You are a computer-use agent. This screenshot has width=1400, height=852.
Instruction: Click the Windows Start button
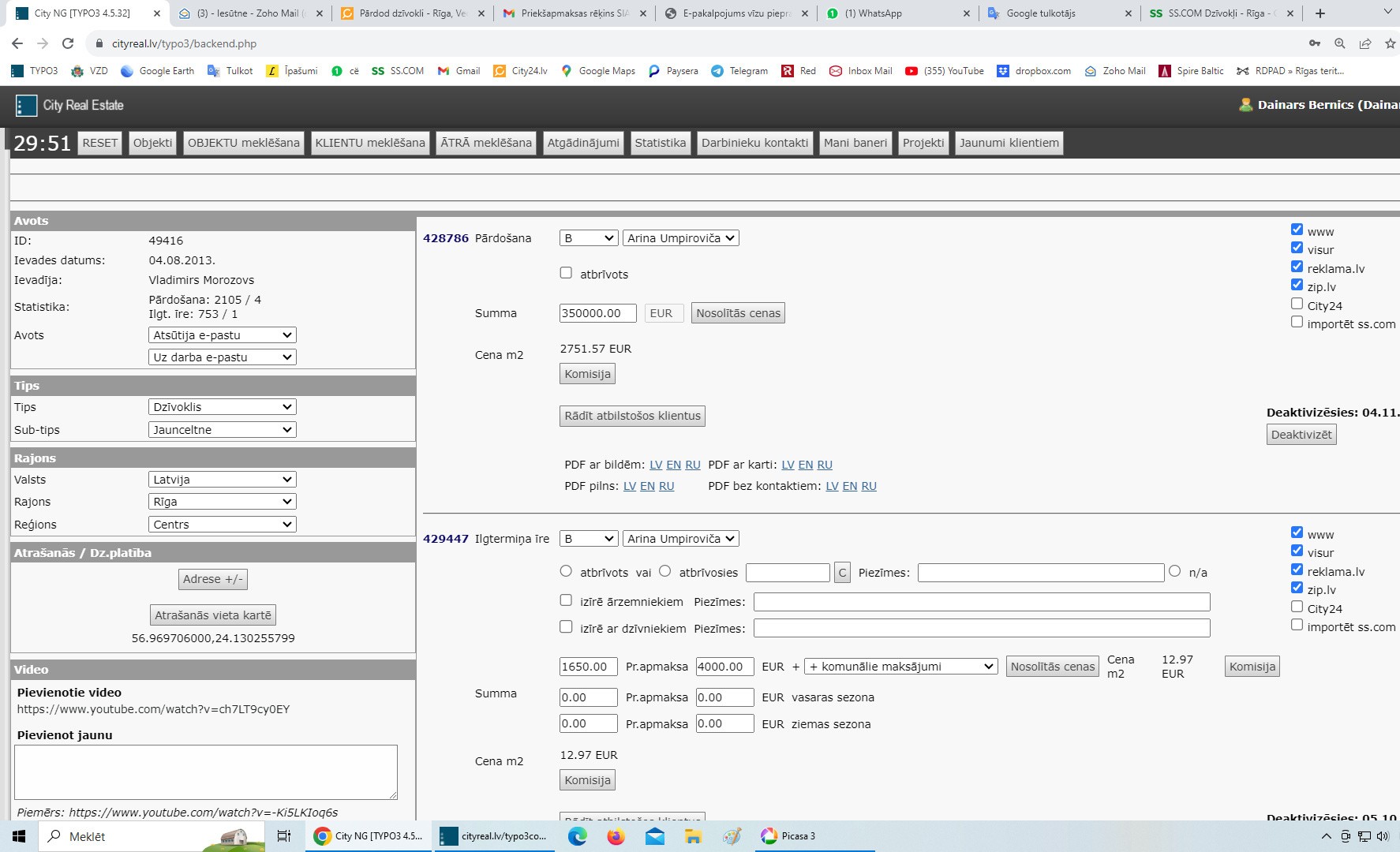tap(19, 836)
